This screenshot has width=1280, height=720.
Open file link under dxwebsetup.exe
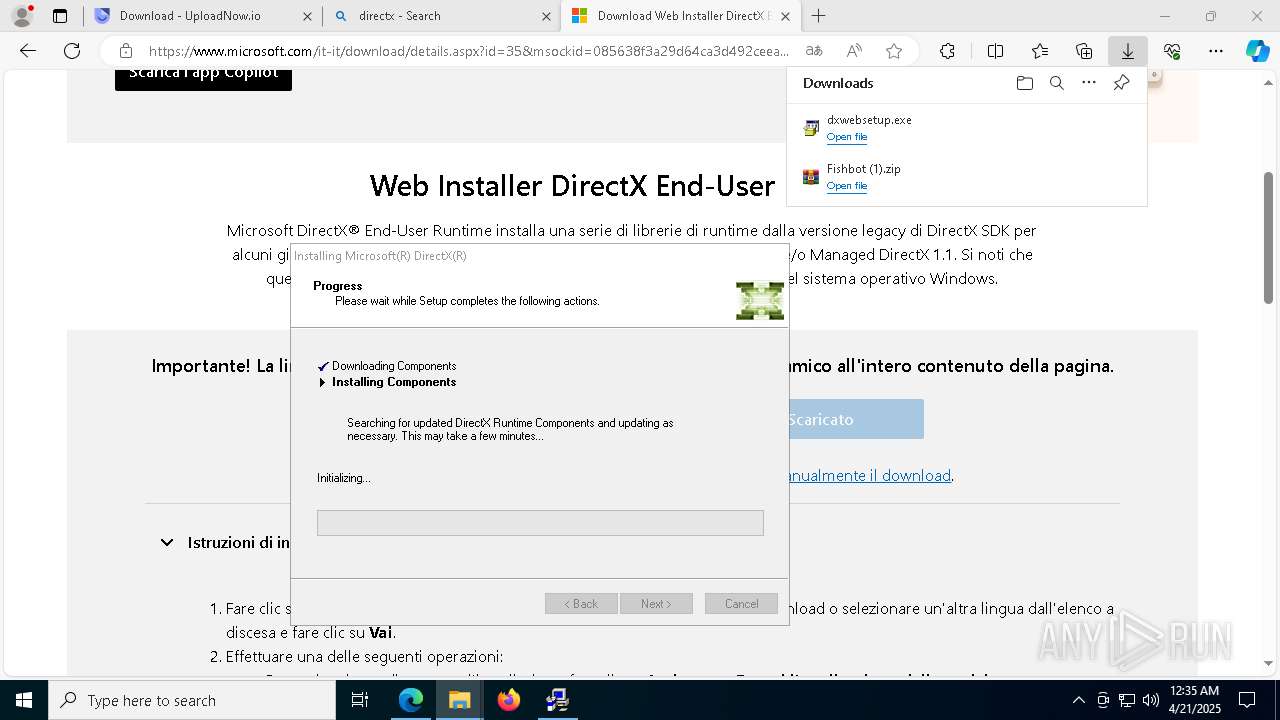point(847,137)
